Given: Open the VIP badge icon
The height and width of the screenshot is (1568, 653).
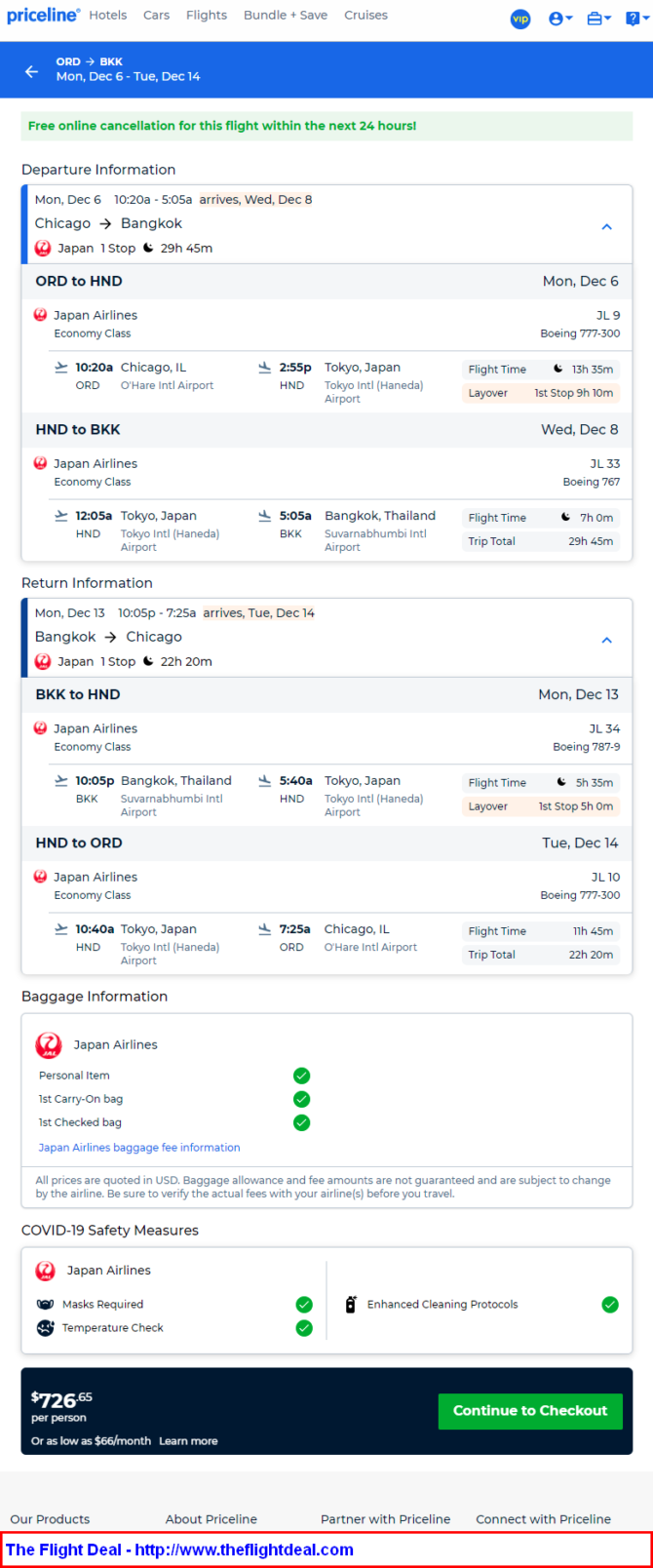Looking at the screenshot, I should (x=520, y=19).
